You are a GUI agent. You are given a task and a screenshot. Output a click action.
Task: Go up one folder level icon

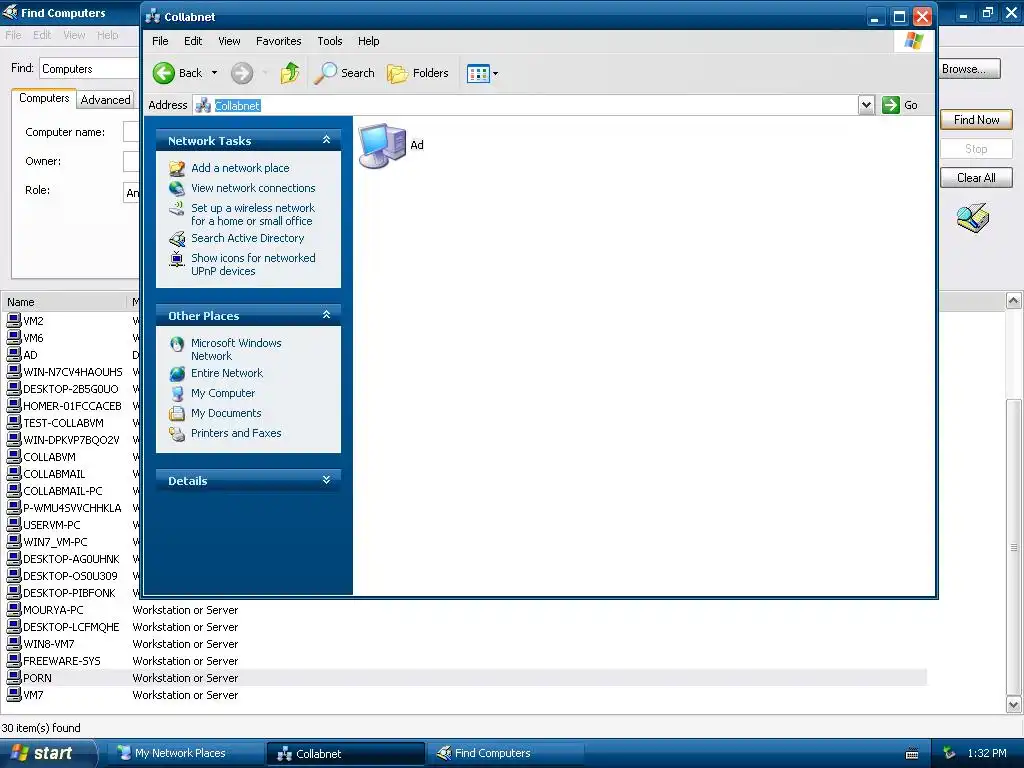pyautogui.click(x=289, y=73)
